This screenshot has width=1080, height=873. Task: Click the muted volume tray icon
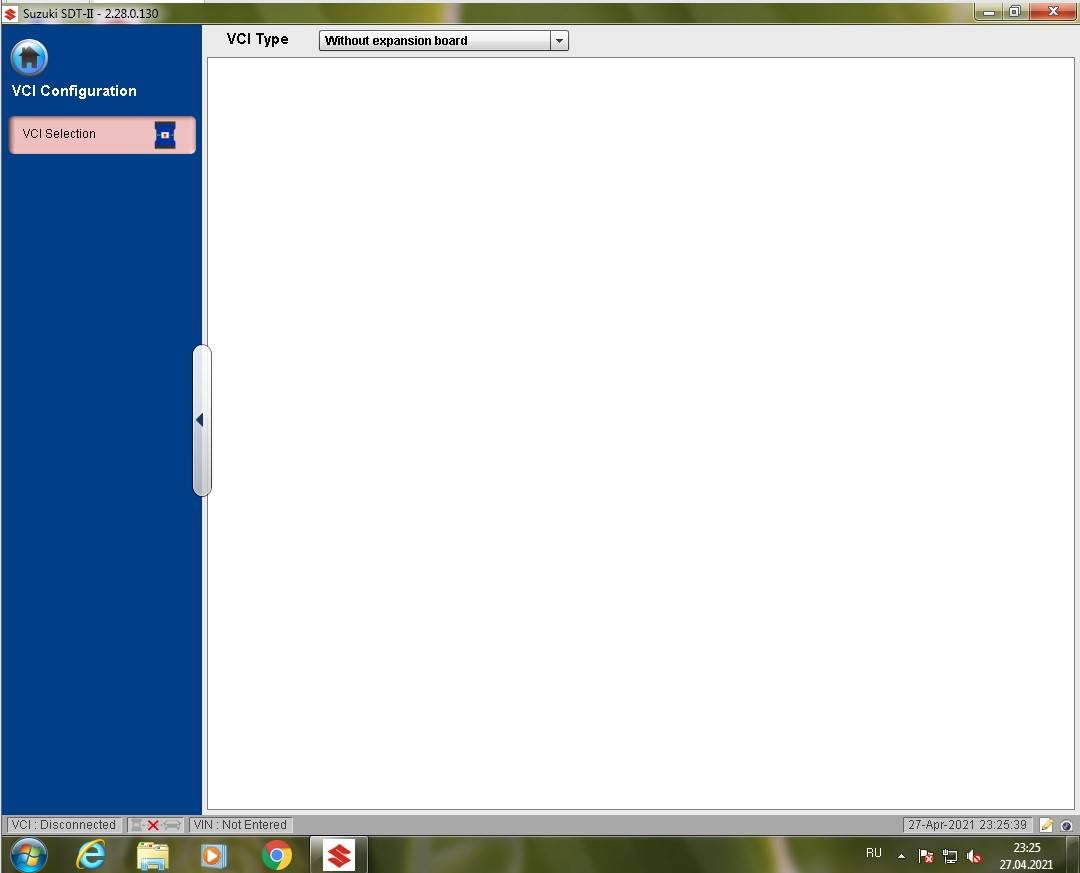974,856
